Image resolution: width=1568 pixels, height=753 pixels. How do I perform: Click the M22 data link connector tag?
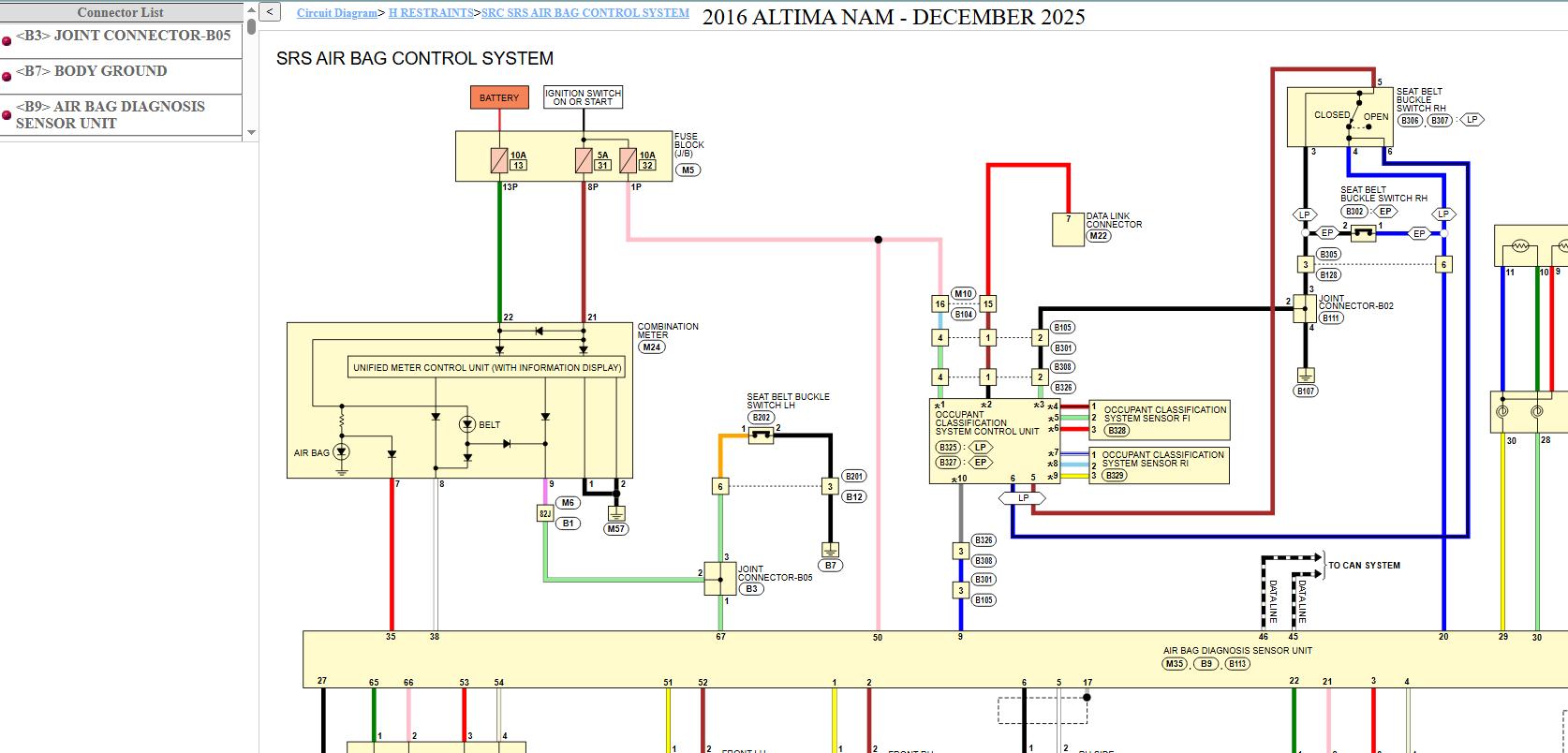tap(1099, 236)
